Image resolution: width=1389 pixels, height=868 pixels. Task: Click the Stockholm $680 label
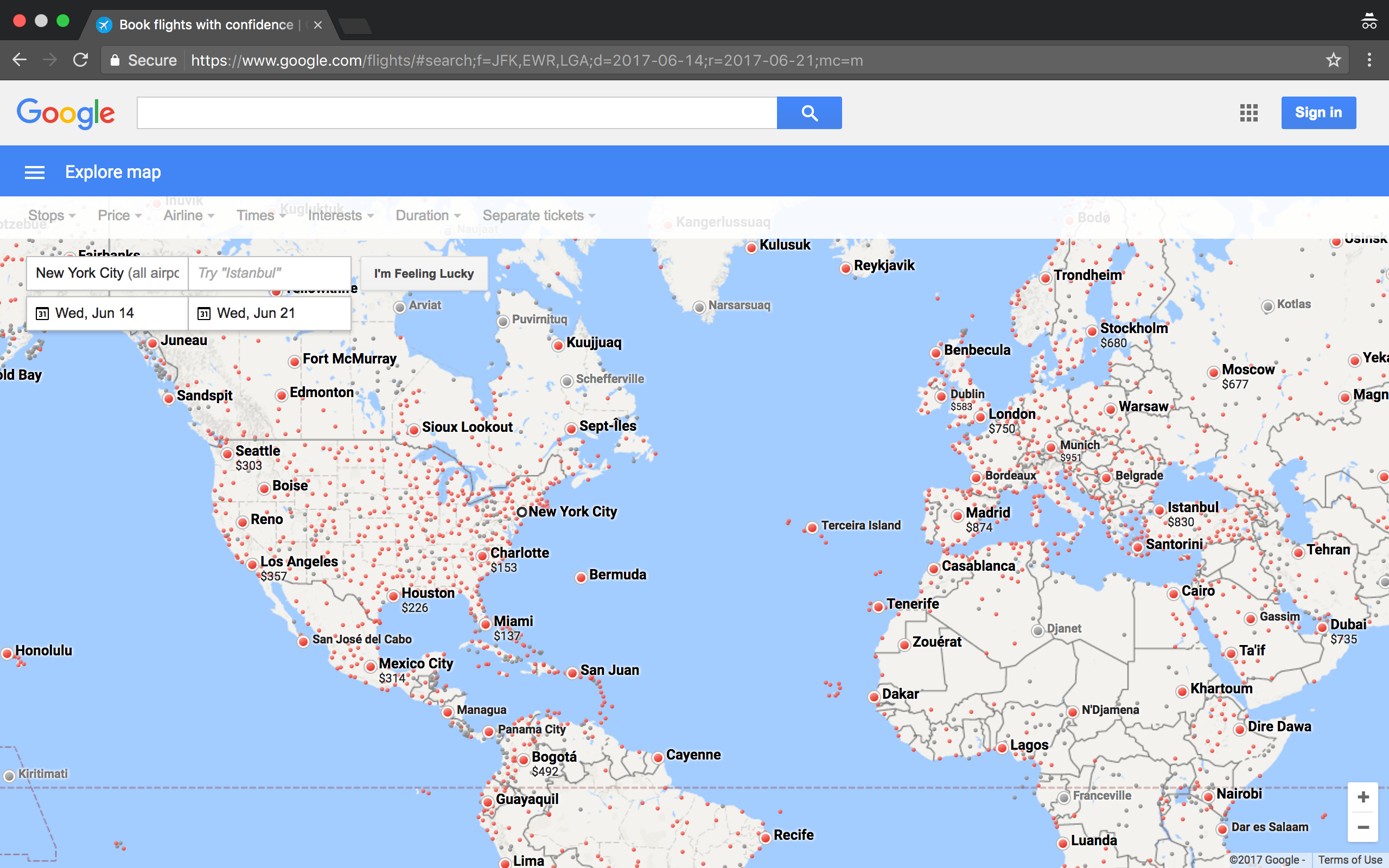point(1133,335)
